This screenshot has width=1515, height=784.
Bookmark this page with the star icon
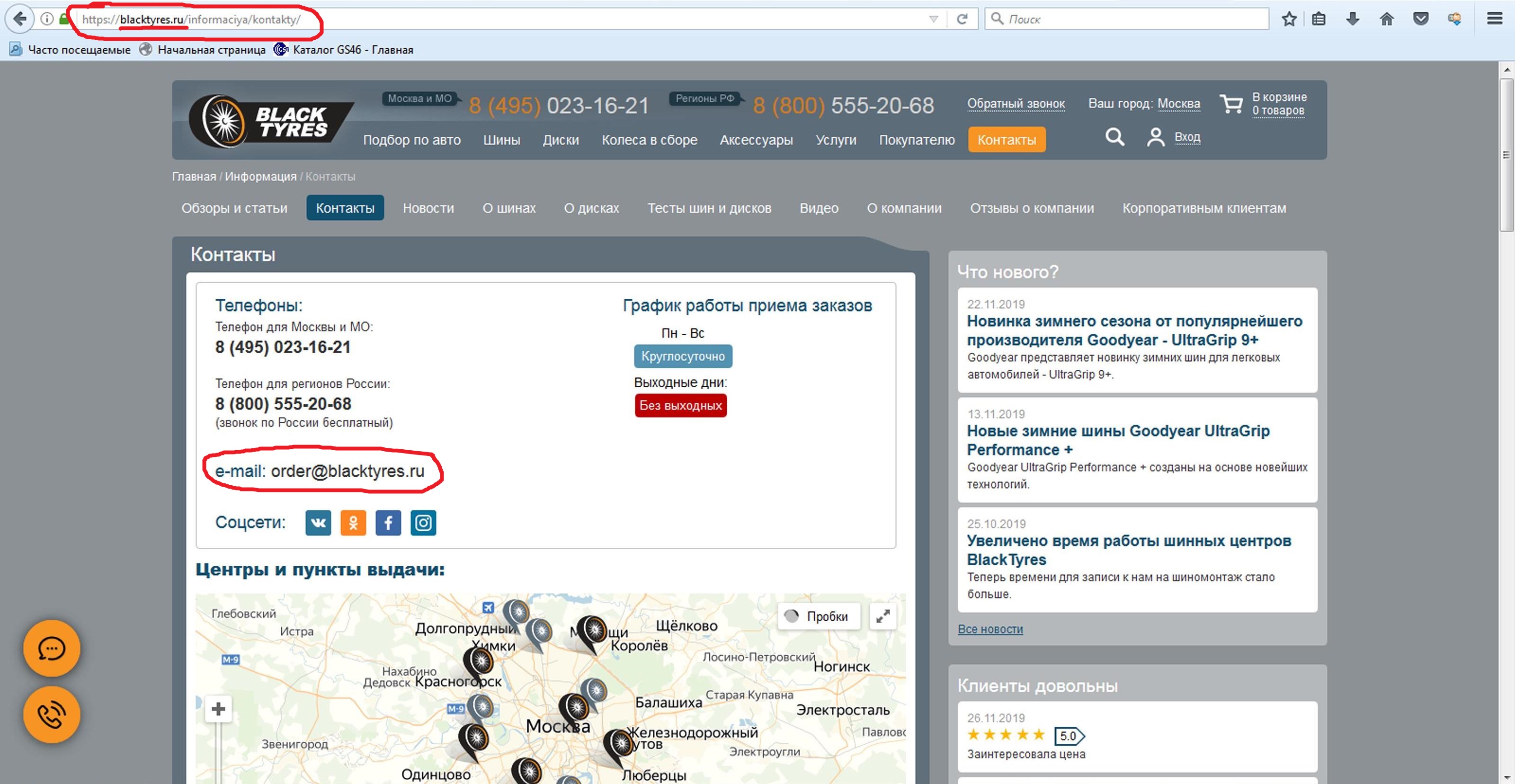[x=1289, y=19]
